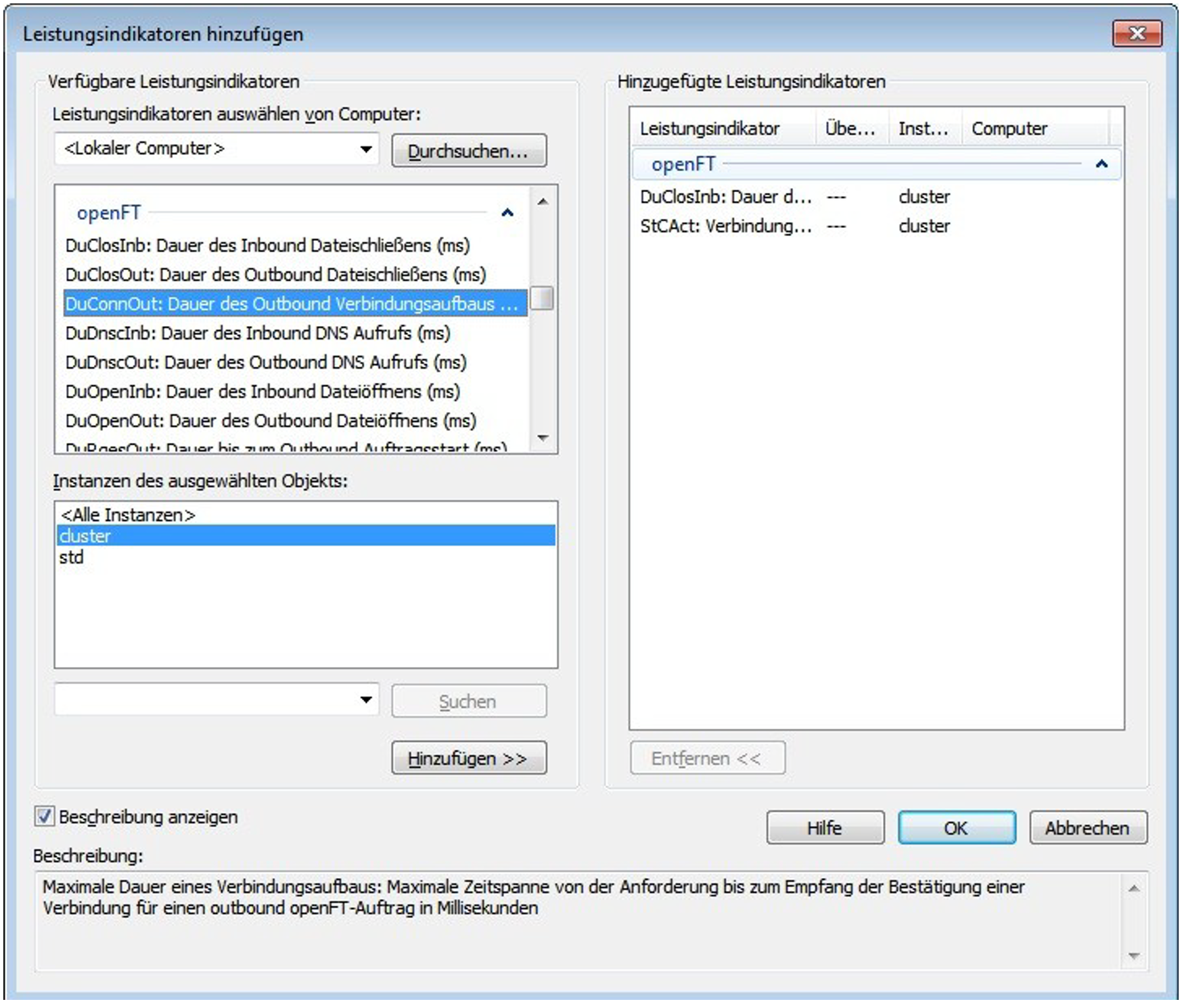Select DuDnscInb Inbound DNS counter

258,333
